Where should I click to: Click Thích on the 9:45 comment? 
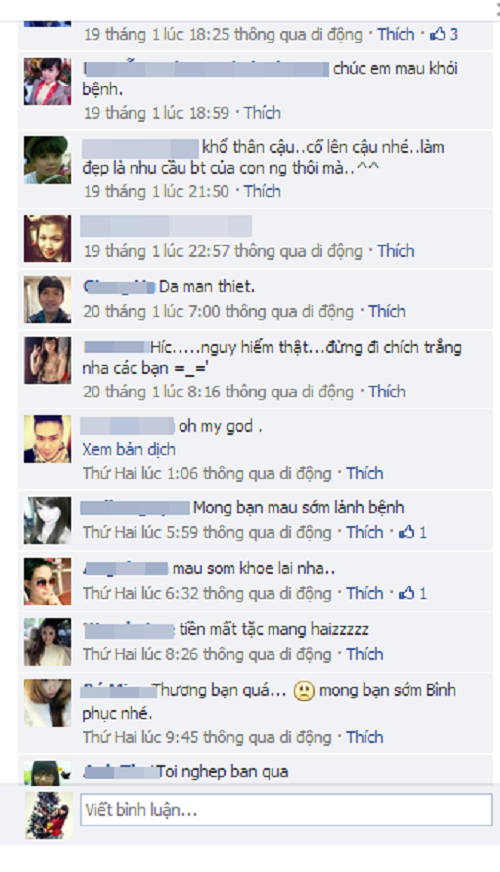365,737
